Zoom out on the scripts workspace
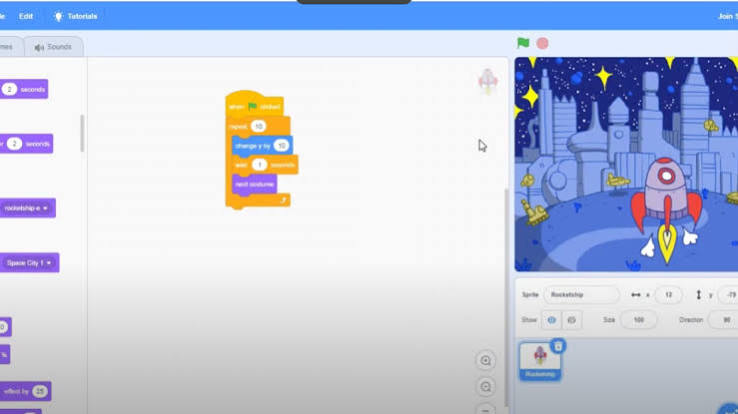 point(486,387)
